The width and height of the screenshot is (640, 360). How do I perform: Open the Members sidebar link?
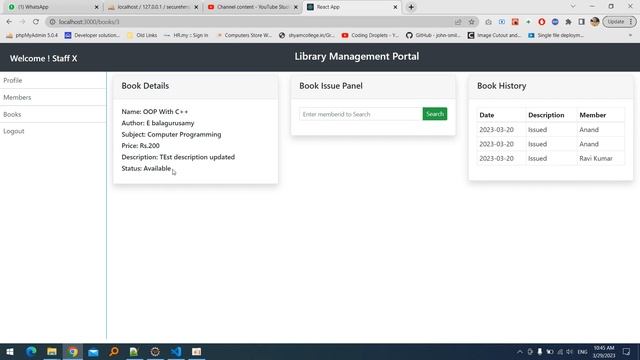pos(17,97)
